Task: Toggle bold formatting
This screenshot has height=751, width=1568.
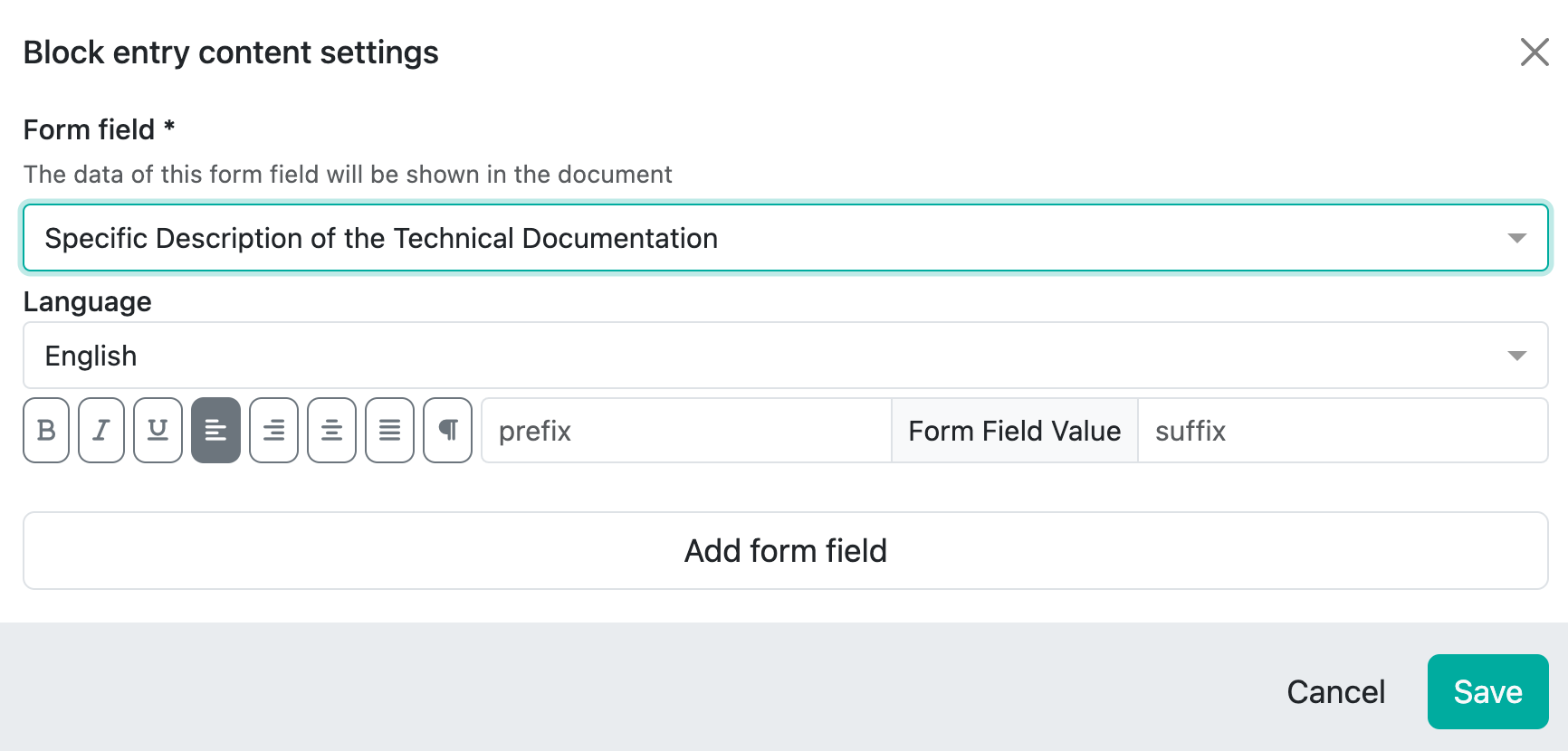Action: point(46,431)
